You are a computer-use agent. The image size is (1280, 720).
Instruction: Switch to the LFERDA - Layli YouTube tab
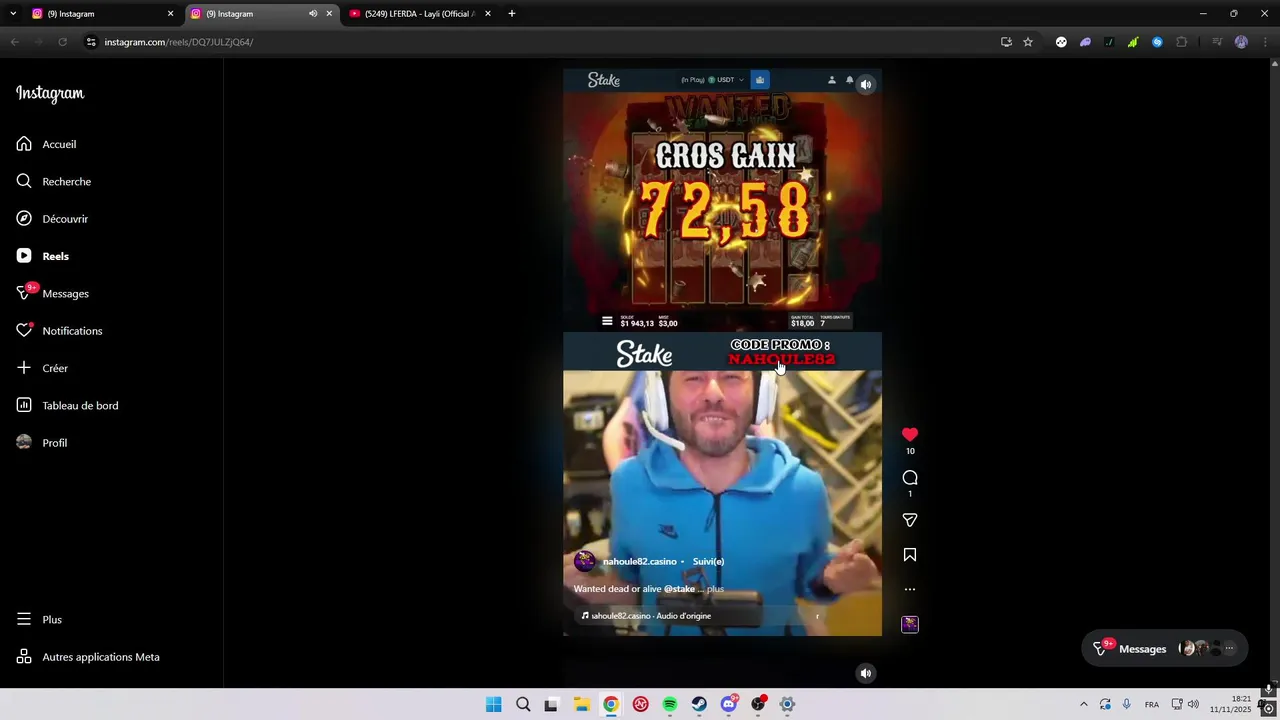(418, 14)
